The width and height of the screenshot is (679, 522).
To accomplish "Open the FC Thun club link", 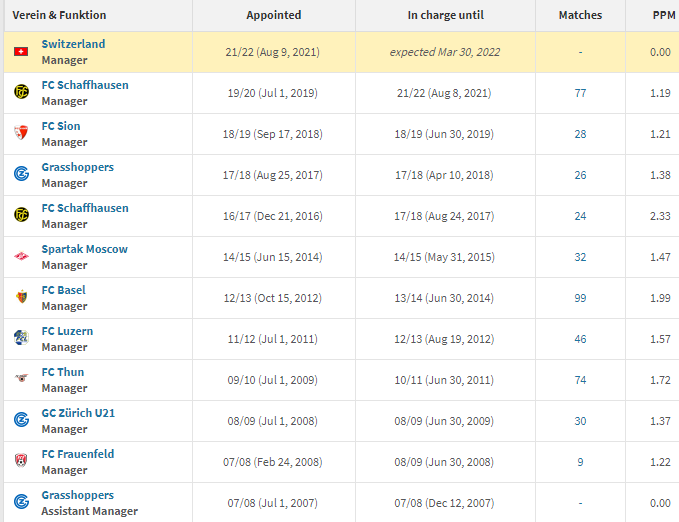I will [63, 372].
